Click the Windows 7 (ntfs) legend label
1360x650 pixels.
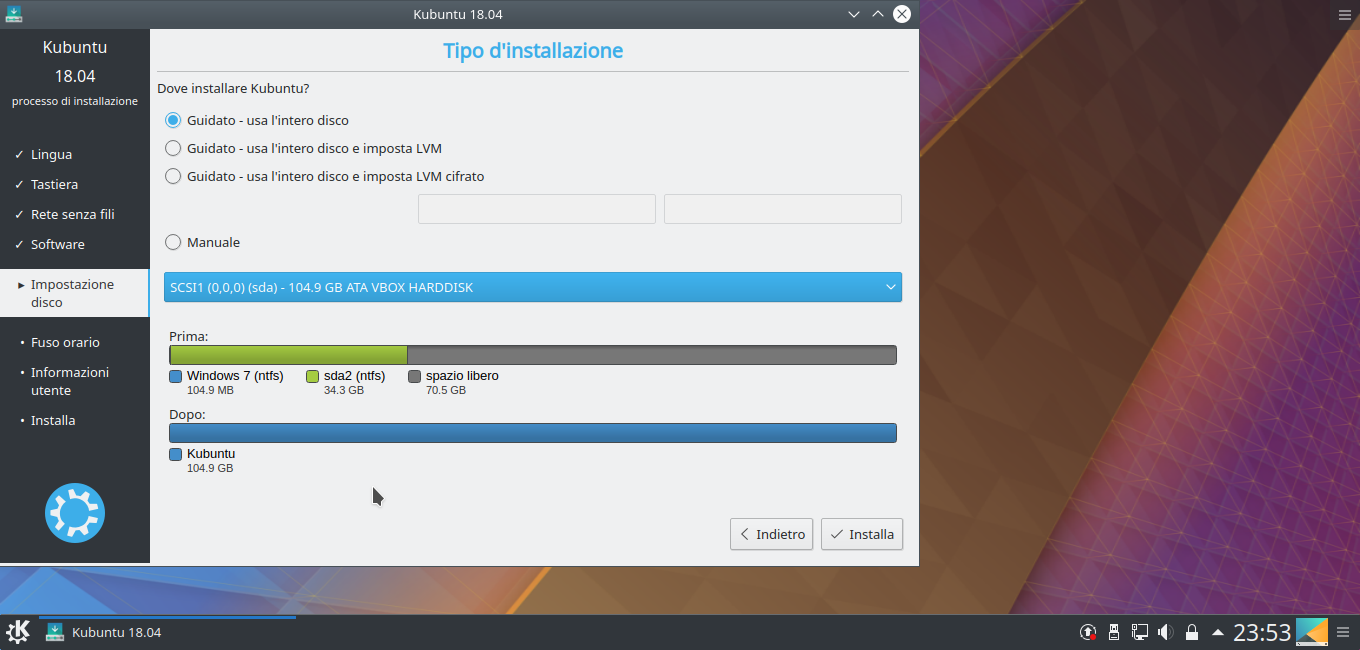pyautogui.click(x=235, y=376)
